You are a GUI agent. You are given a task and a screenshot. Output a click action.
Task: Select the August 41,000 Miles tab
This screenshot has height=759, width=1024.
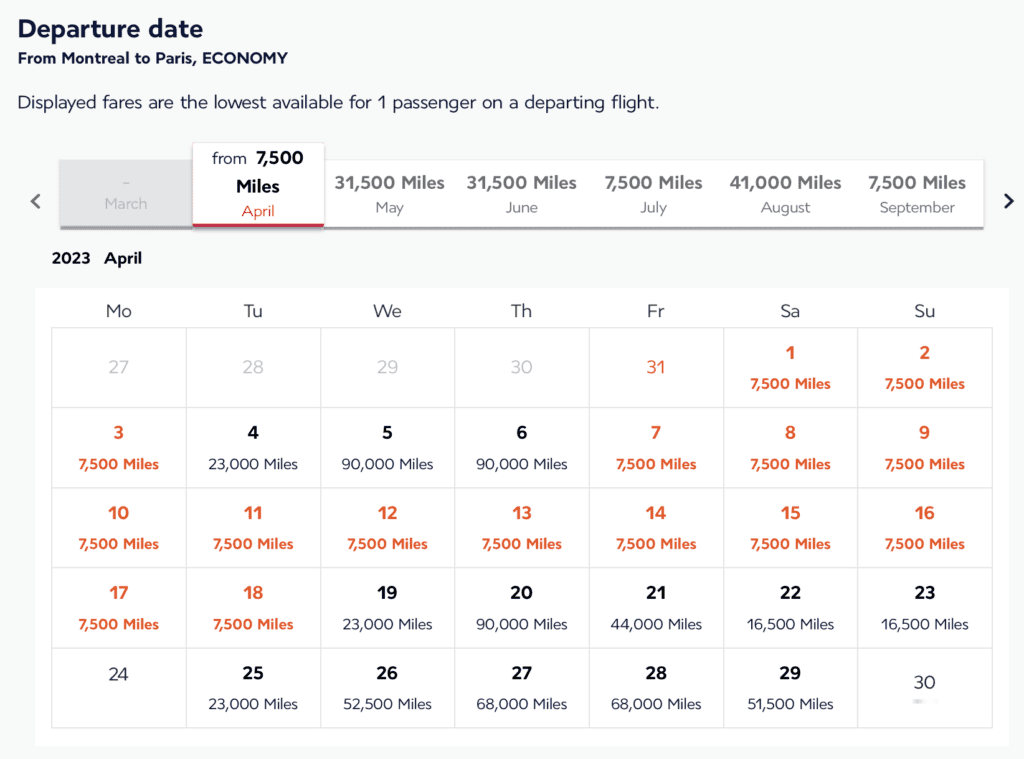tap(785, 194)
